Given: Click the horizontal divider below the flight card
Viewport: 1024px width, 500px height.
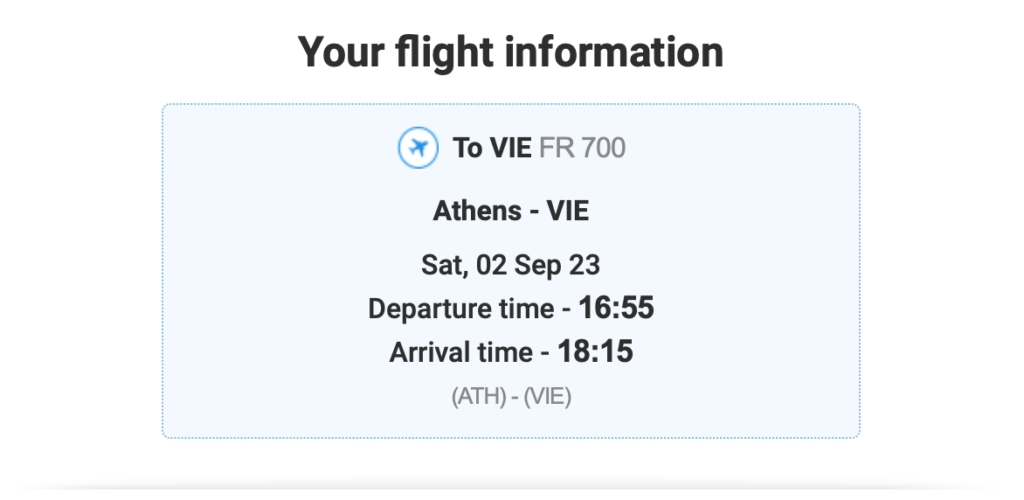Looking at the screenshot, I should [x=512, y=489].
